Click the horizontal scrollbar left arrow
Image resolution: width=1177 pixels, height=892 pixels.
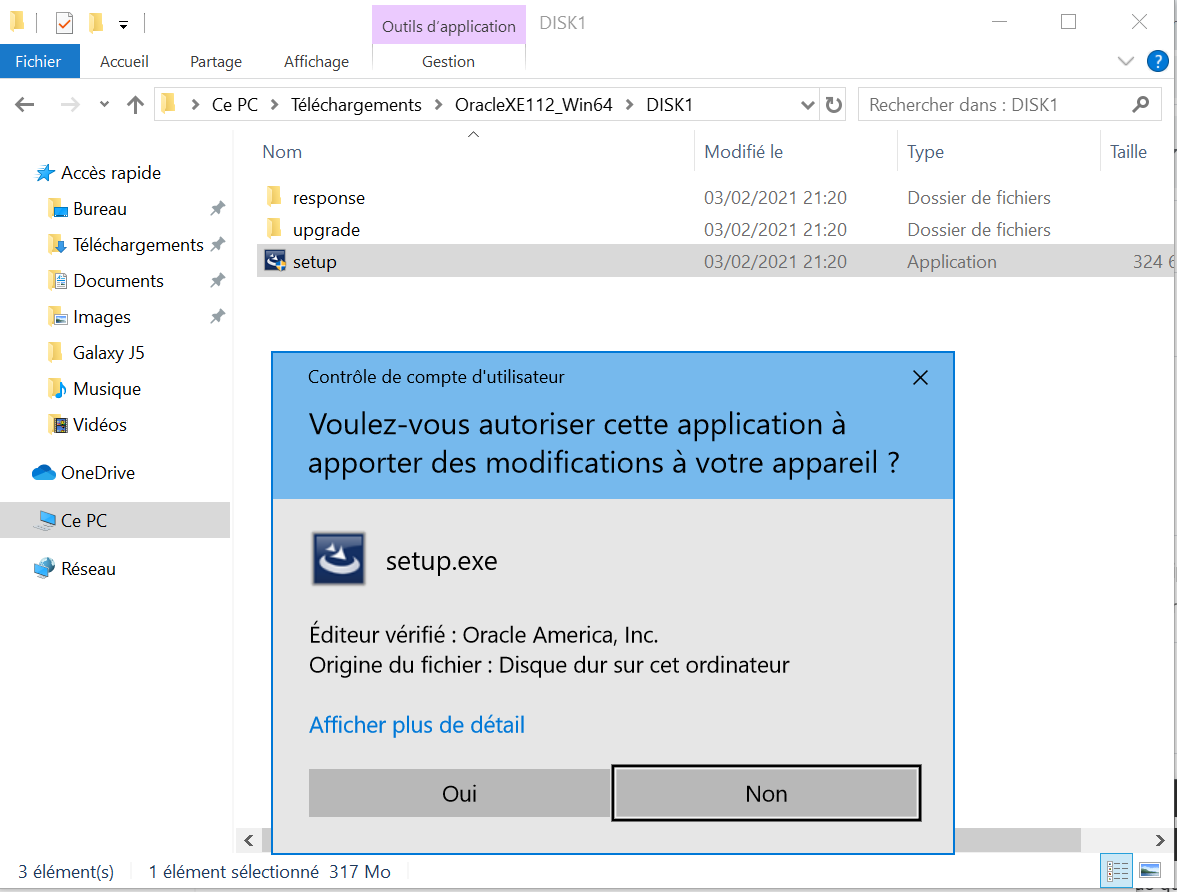click(x=248, y=840)
